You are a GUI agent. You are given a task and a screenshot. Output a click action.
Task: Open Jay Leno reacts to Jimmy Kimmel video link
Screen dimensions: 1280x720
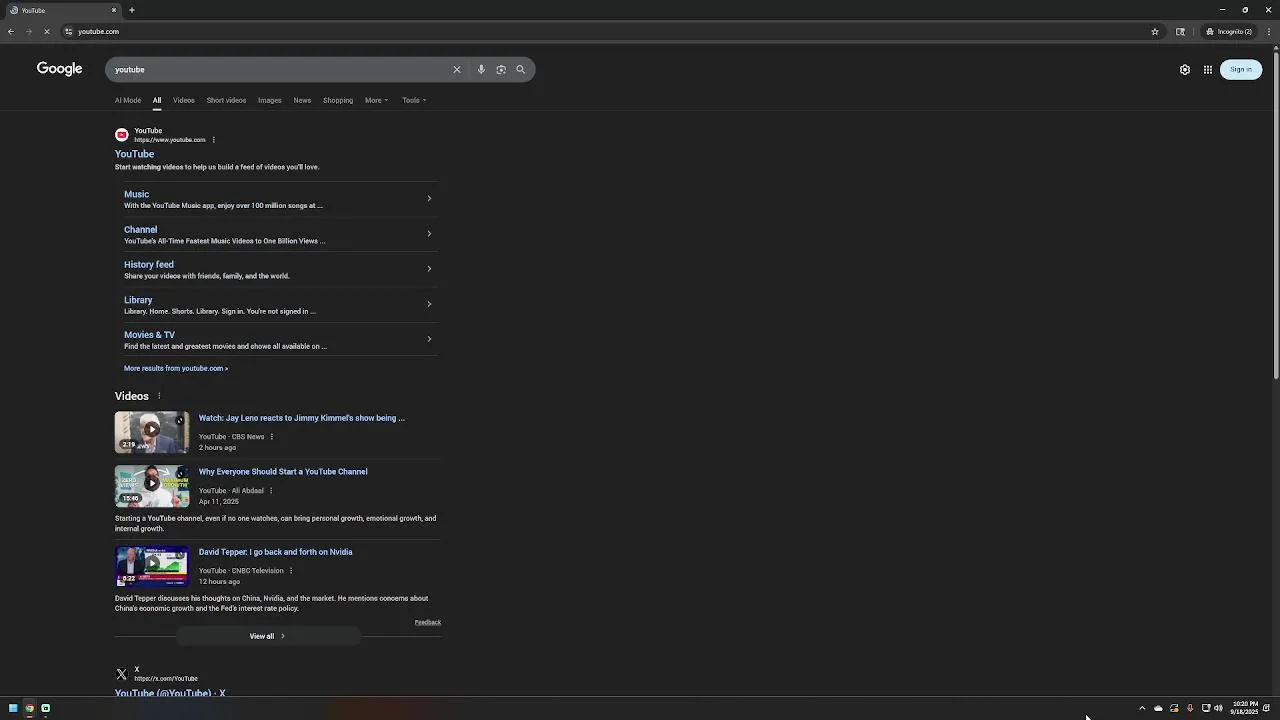301,418
